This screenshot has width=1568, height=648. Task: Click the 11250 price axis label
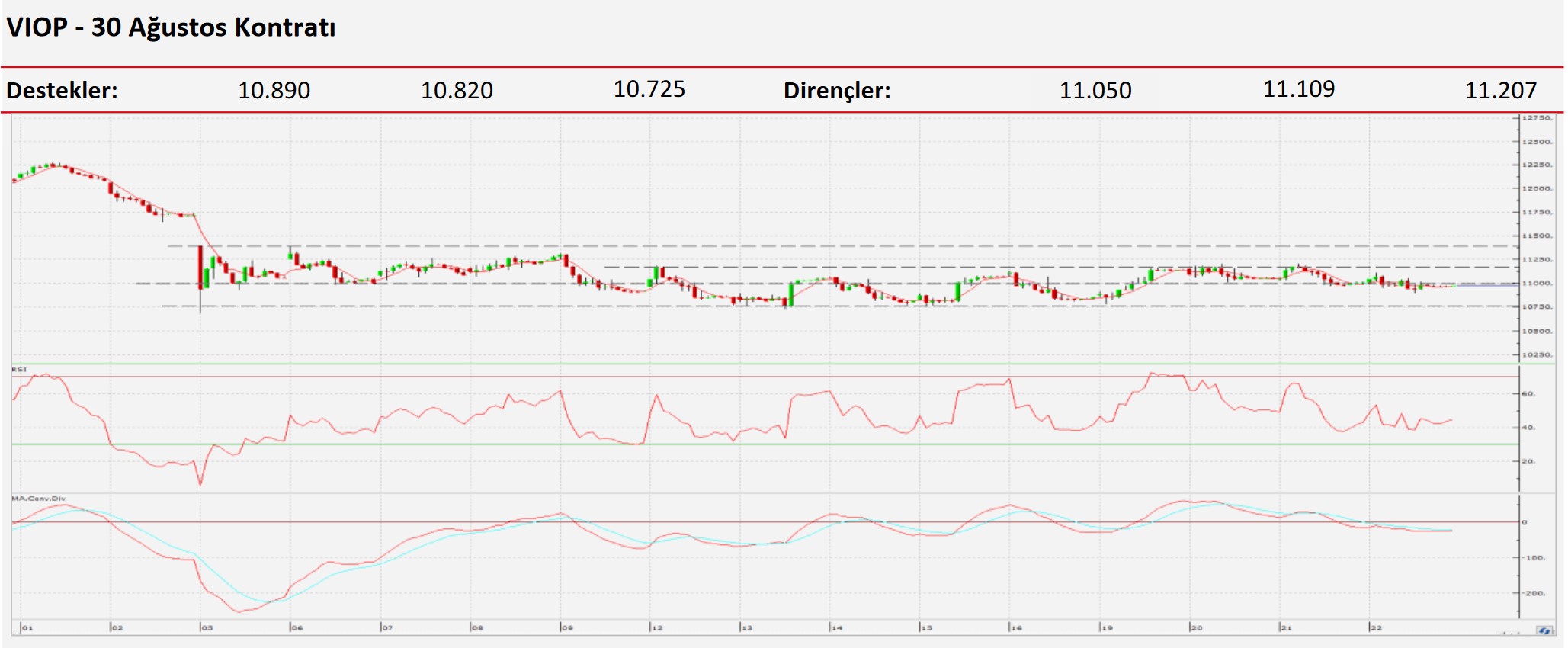click(1538, 260)
